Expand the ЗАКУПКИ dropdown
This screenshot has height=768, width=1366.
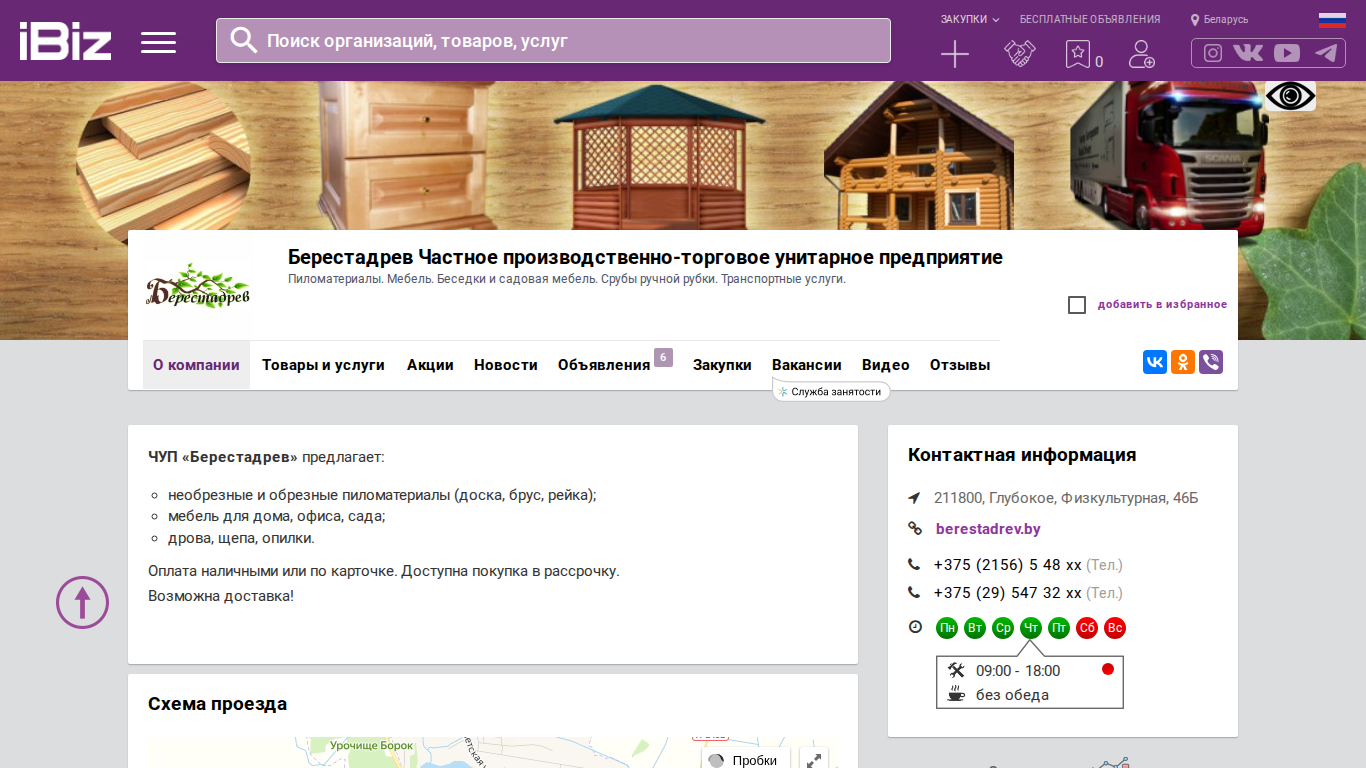[970, 19]
